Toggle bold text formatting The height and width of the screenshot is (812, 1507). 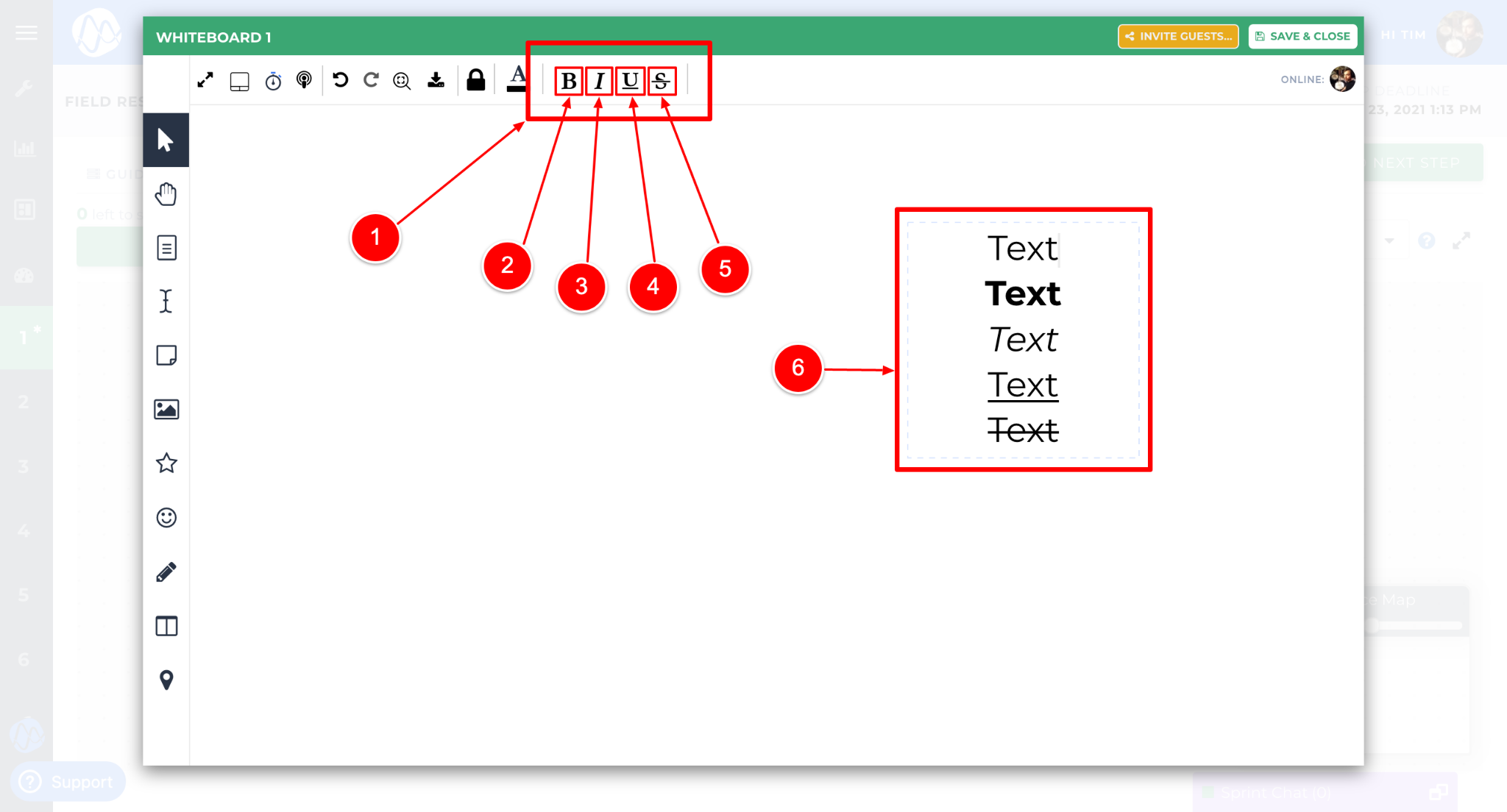pyautogui.click(x=569, y=81)
